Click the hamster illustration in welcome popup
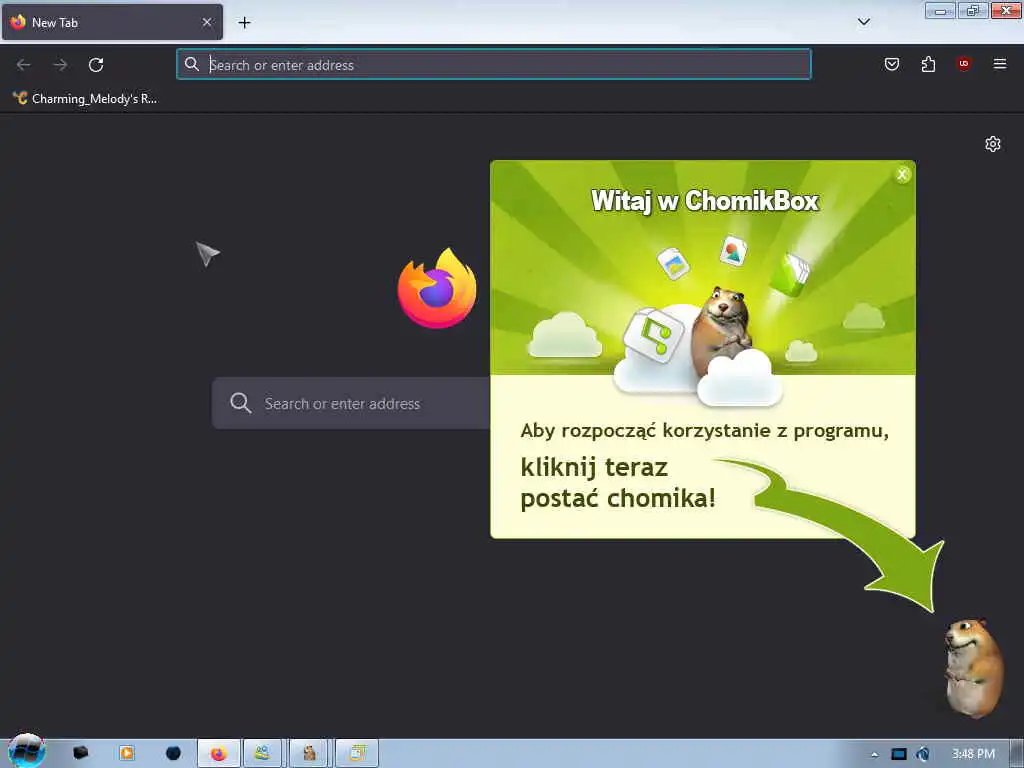Viewport: 1024px width, 768px height. (x=722, y=330)
